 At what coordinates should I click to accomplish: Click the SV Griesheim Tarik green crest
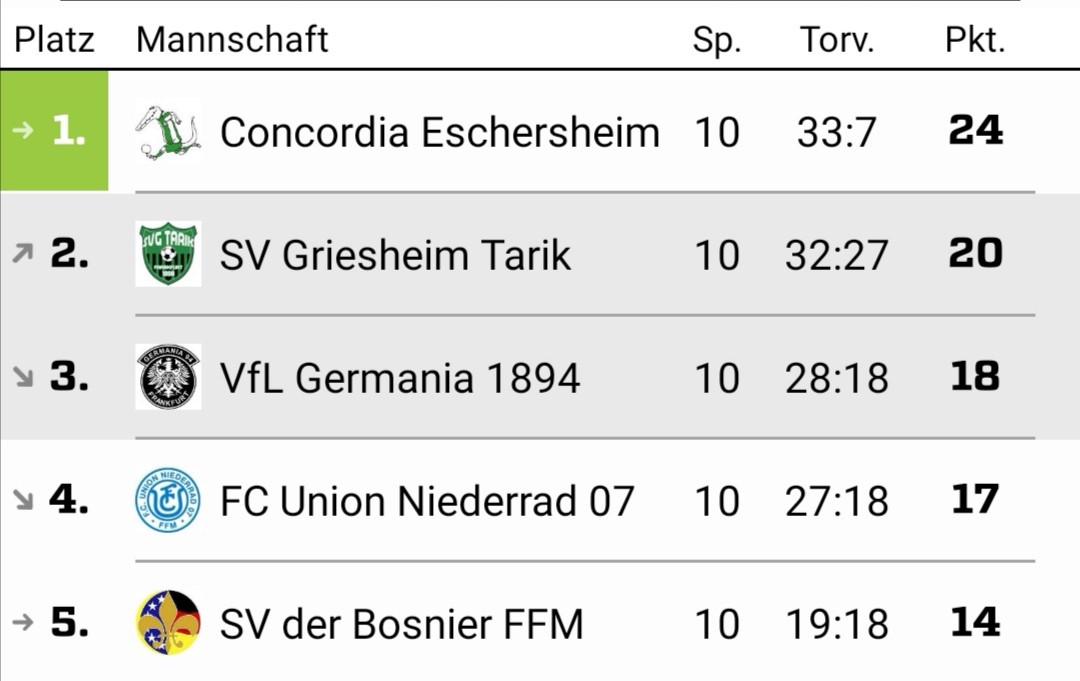pos(168,254)
